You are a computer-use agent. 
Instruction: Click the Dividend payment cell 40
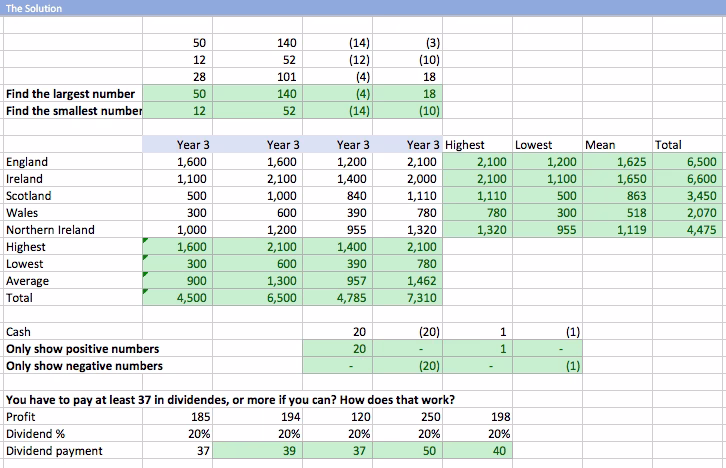click(477, 451)
